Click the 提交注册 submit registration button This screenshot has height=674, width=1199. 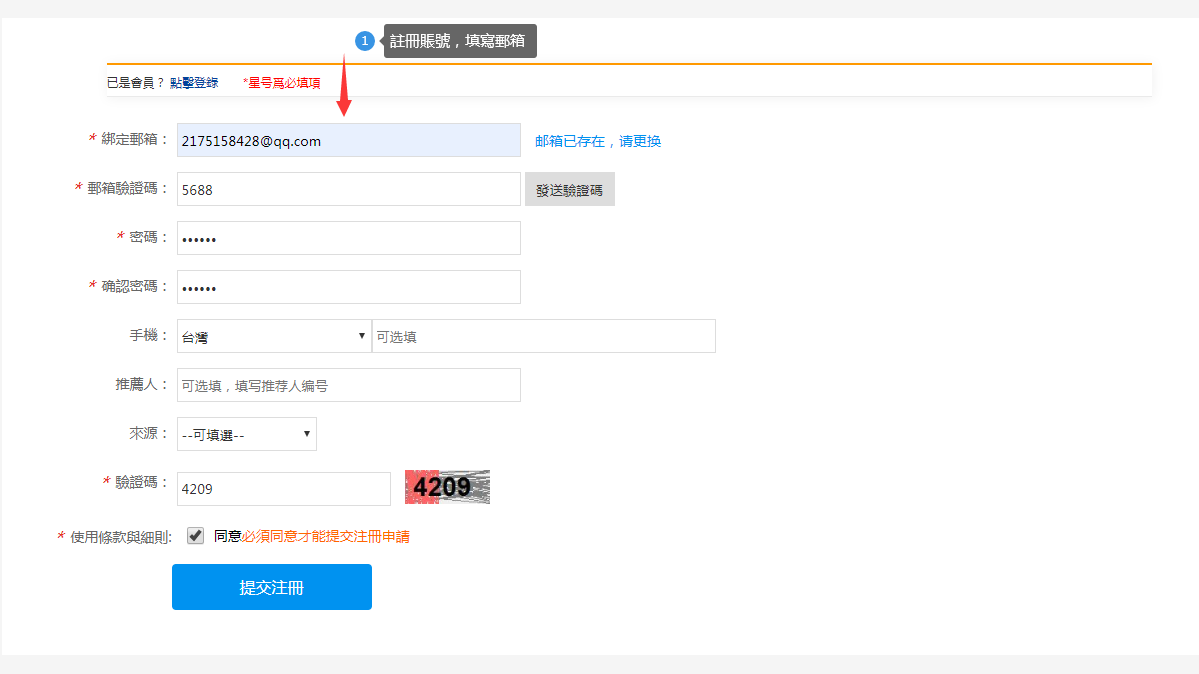click(271, 587)
